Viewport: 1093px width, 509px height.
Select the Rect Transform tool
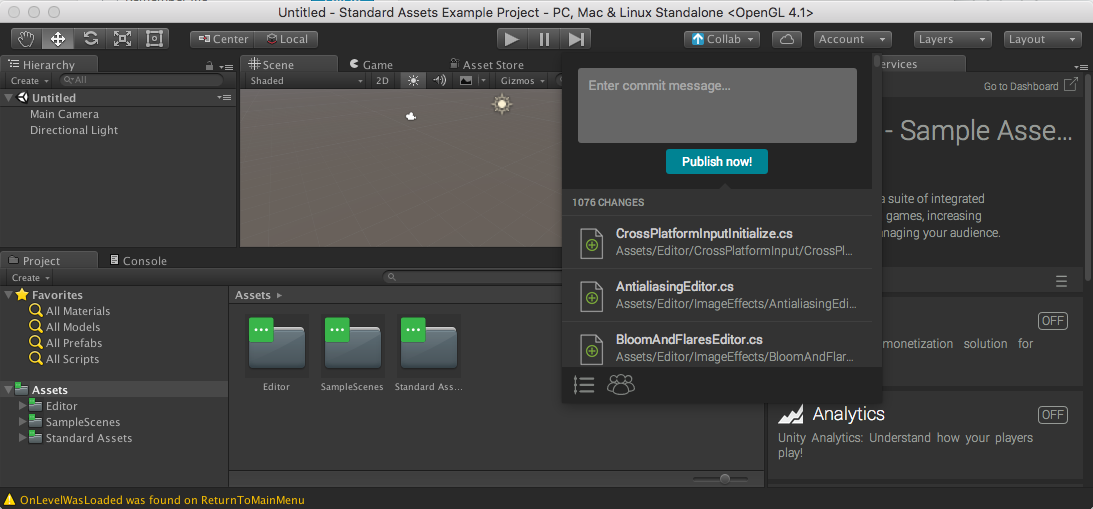coord(153,39)
